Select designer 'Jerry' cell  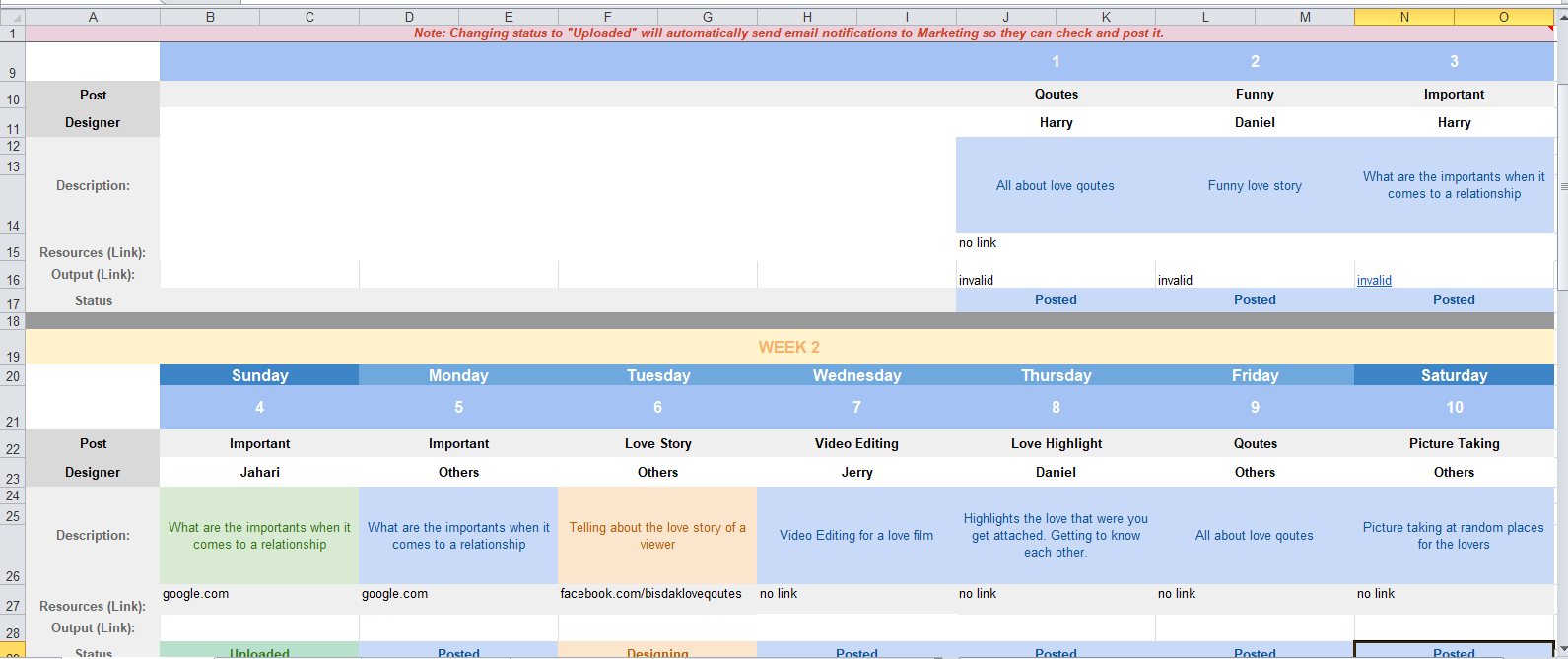(x=856, y=473)
